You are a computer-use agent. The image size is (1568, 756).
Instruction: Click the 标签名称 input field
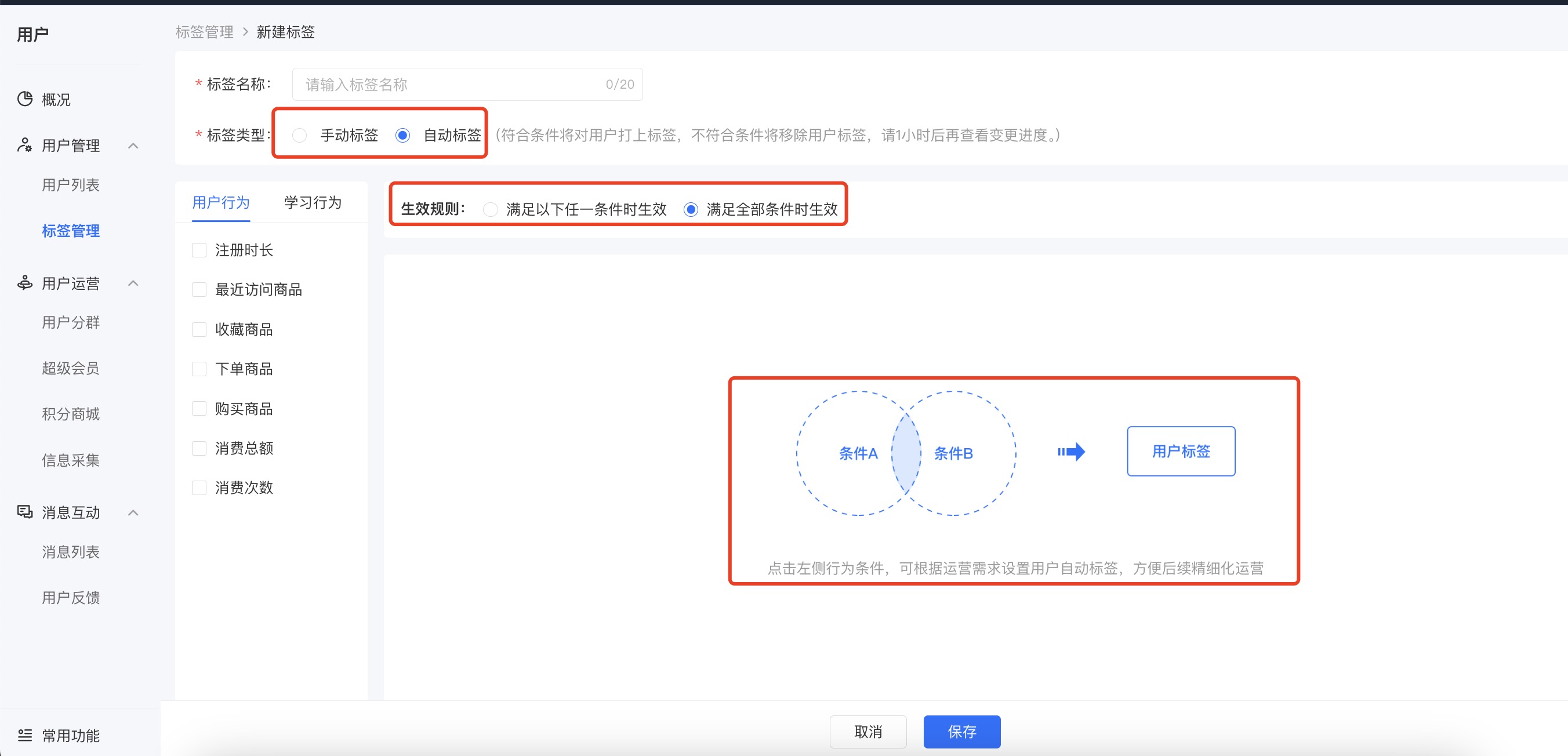click(451, 85)
